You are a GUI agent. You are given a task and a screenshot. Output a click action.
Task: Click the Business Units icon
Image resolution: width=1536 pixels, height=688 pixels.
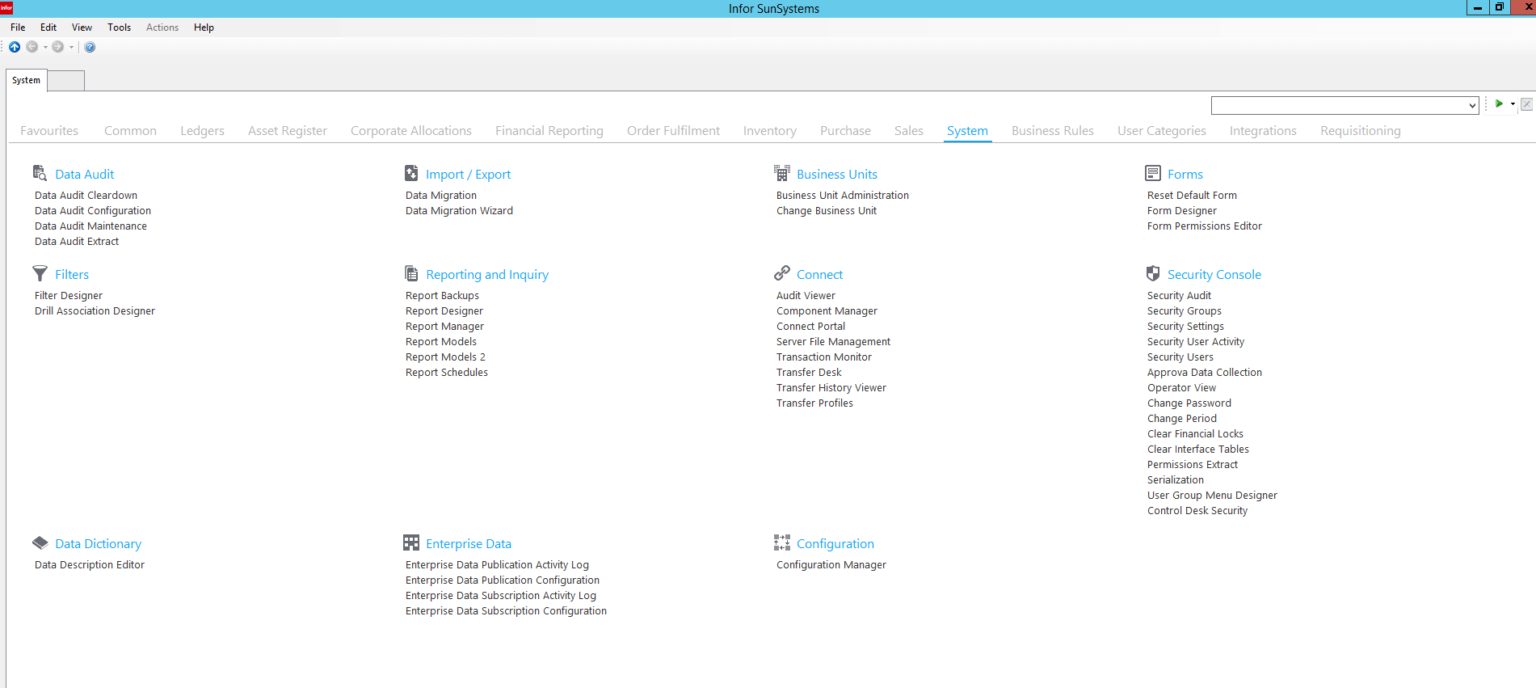tap(782, 173)
